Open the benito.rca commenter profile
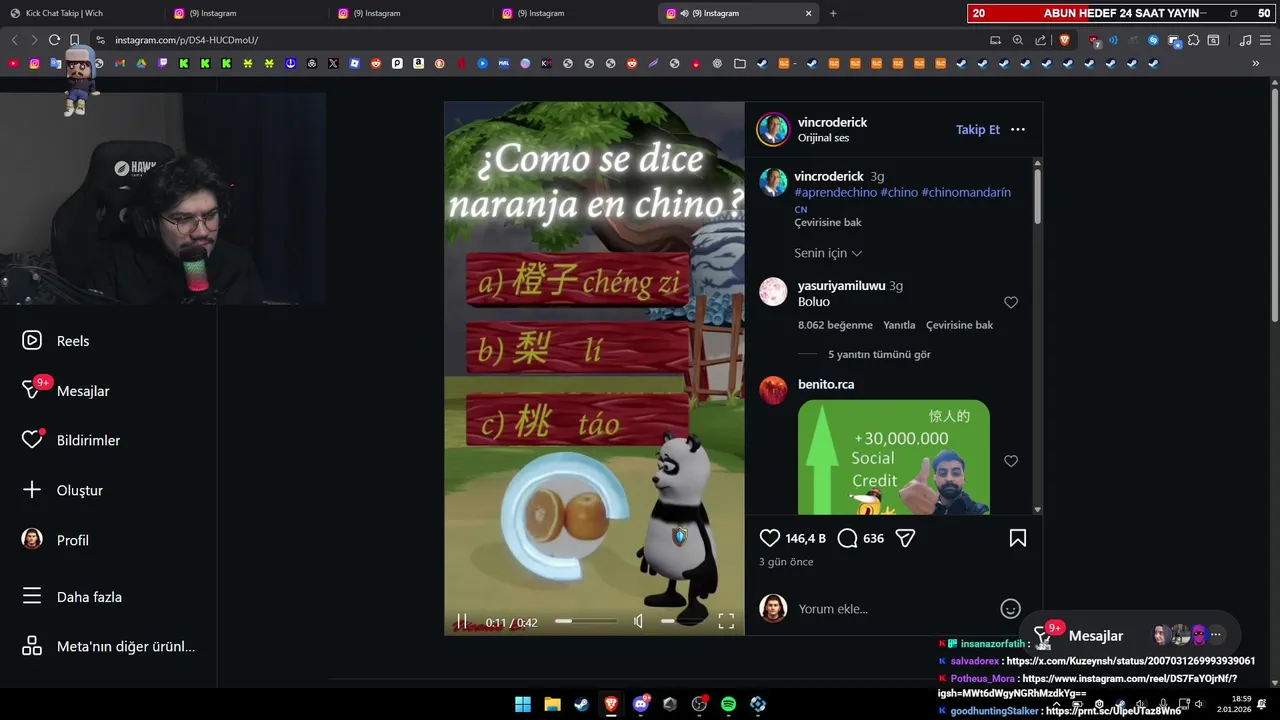This screenshot has width=1280, height=720. [x=826, y=384]
